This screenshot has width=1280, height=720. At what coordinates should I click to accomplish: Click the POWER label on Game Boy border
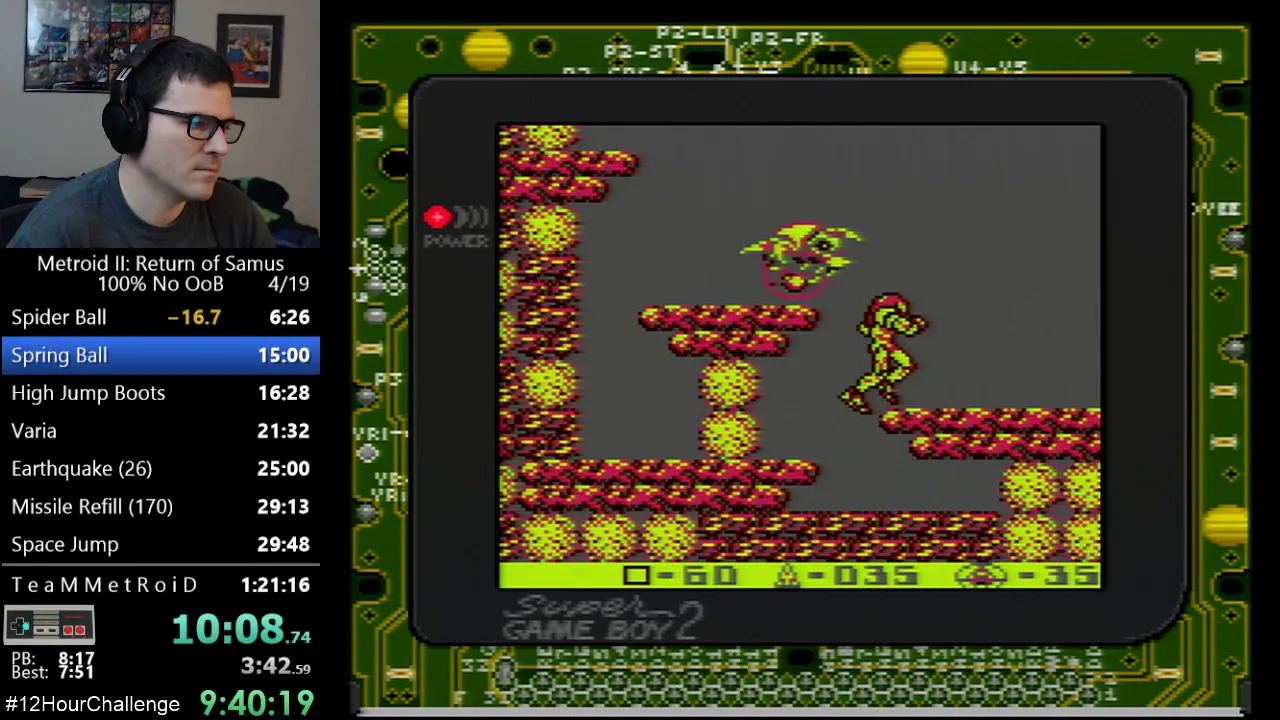[x=456, y=241]
